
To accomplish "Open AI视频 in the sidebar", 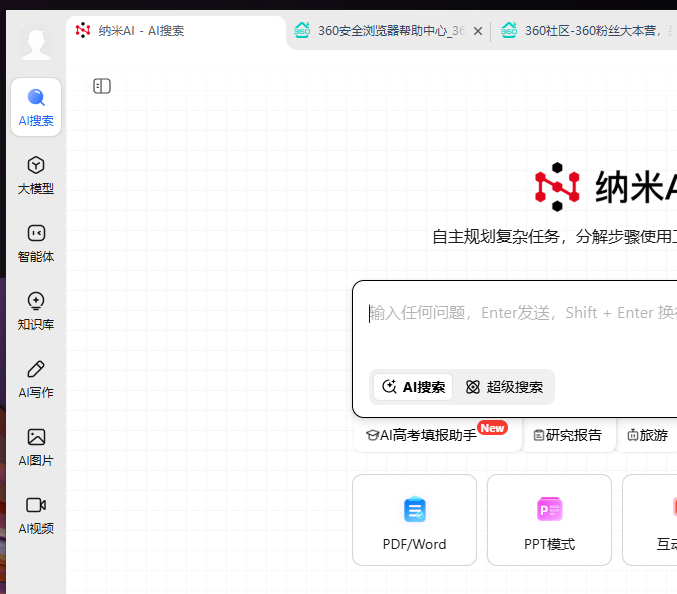I will pyautogui.click(x=36, y=515).
